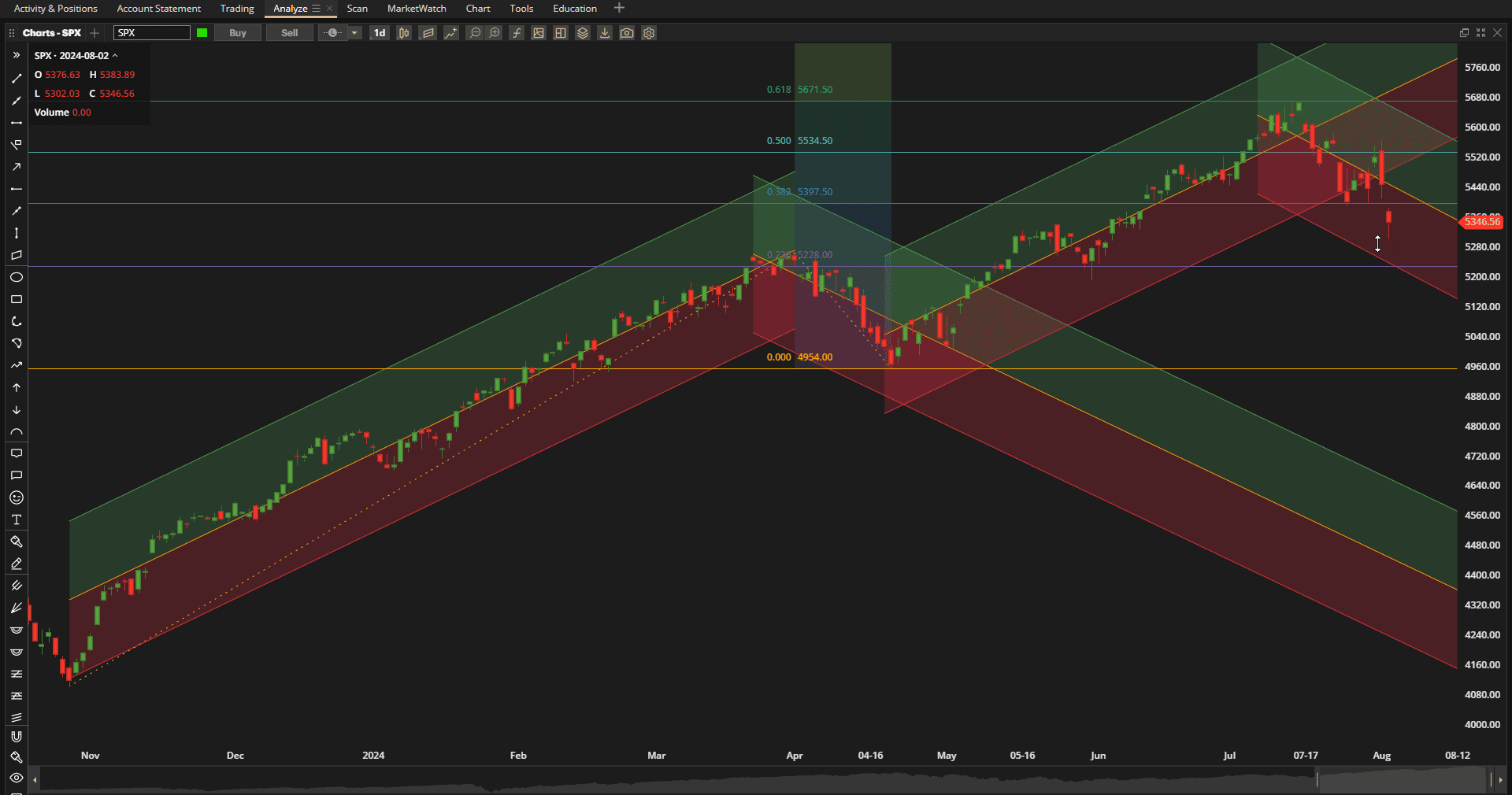Open the image insert toolbar icon
1512x795 pixels.
click(539, 32)
